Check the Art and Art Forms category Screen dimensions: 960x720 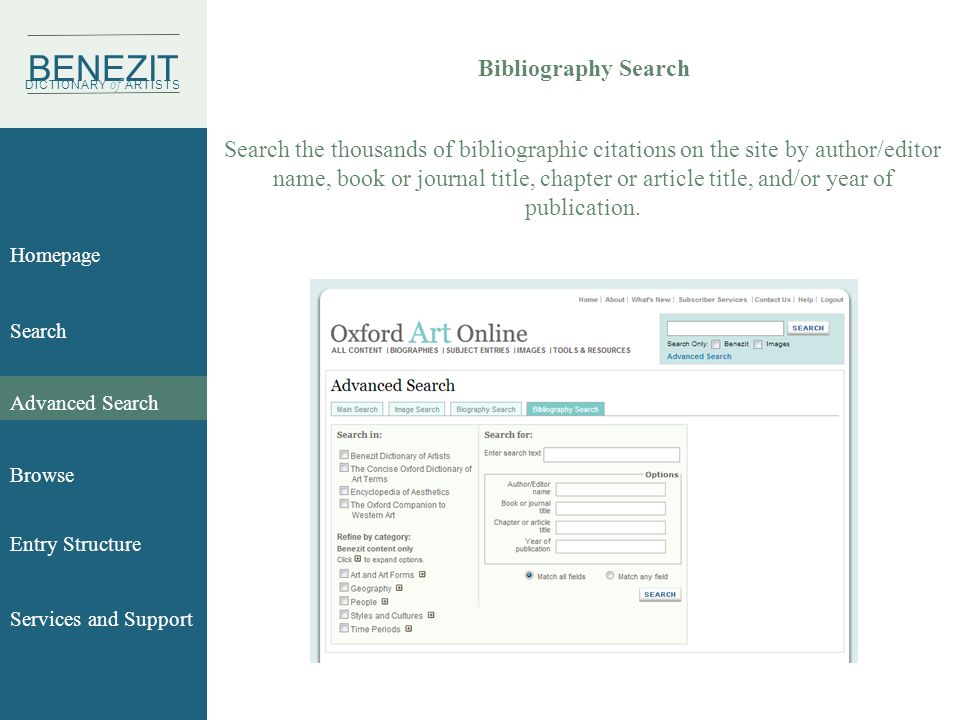click(344, 574)
